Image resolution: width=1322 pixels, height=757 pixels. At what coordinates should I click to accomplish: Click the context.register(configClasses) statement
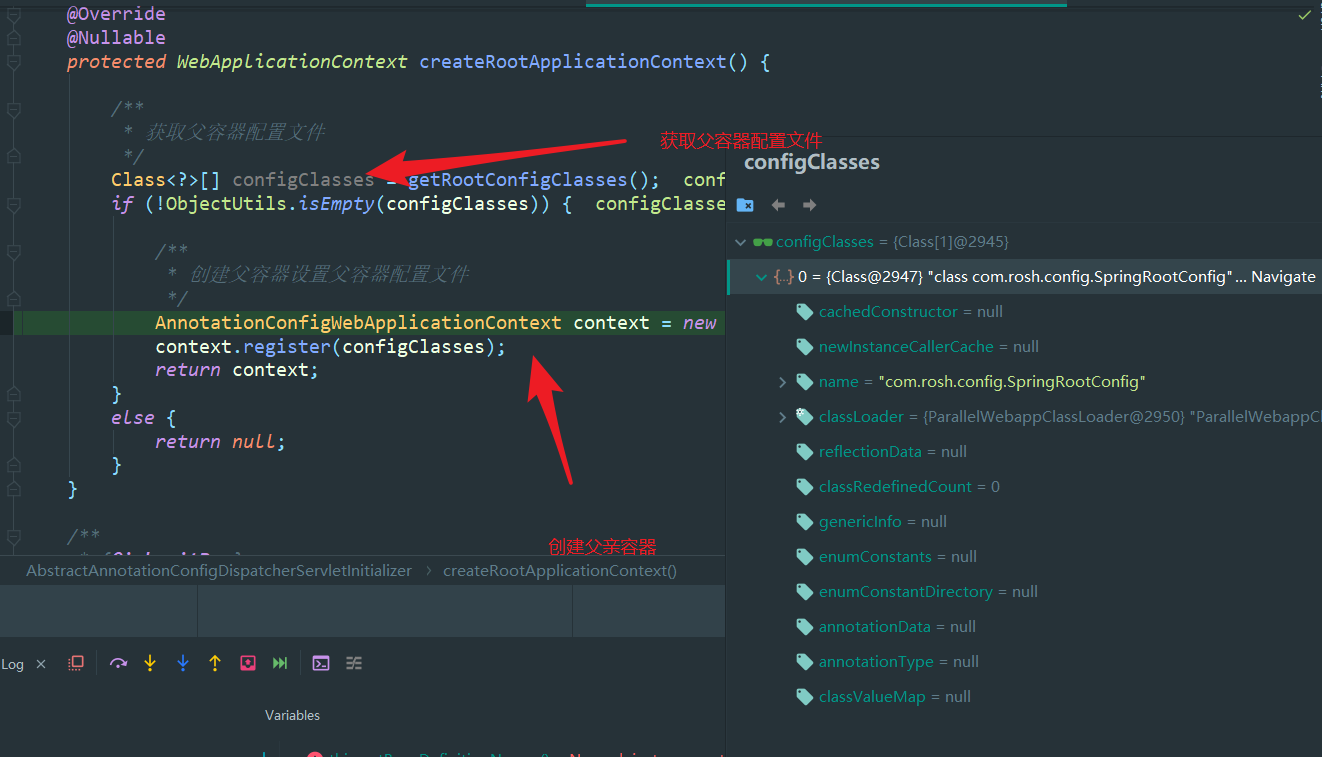click(331, 347)
